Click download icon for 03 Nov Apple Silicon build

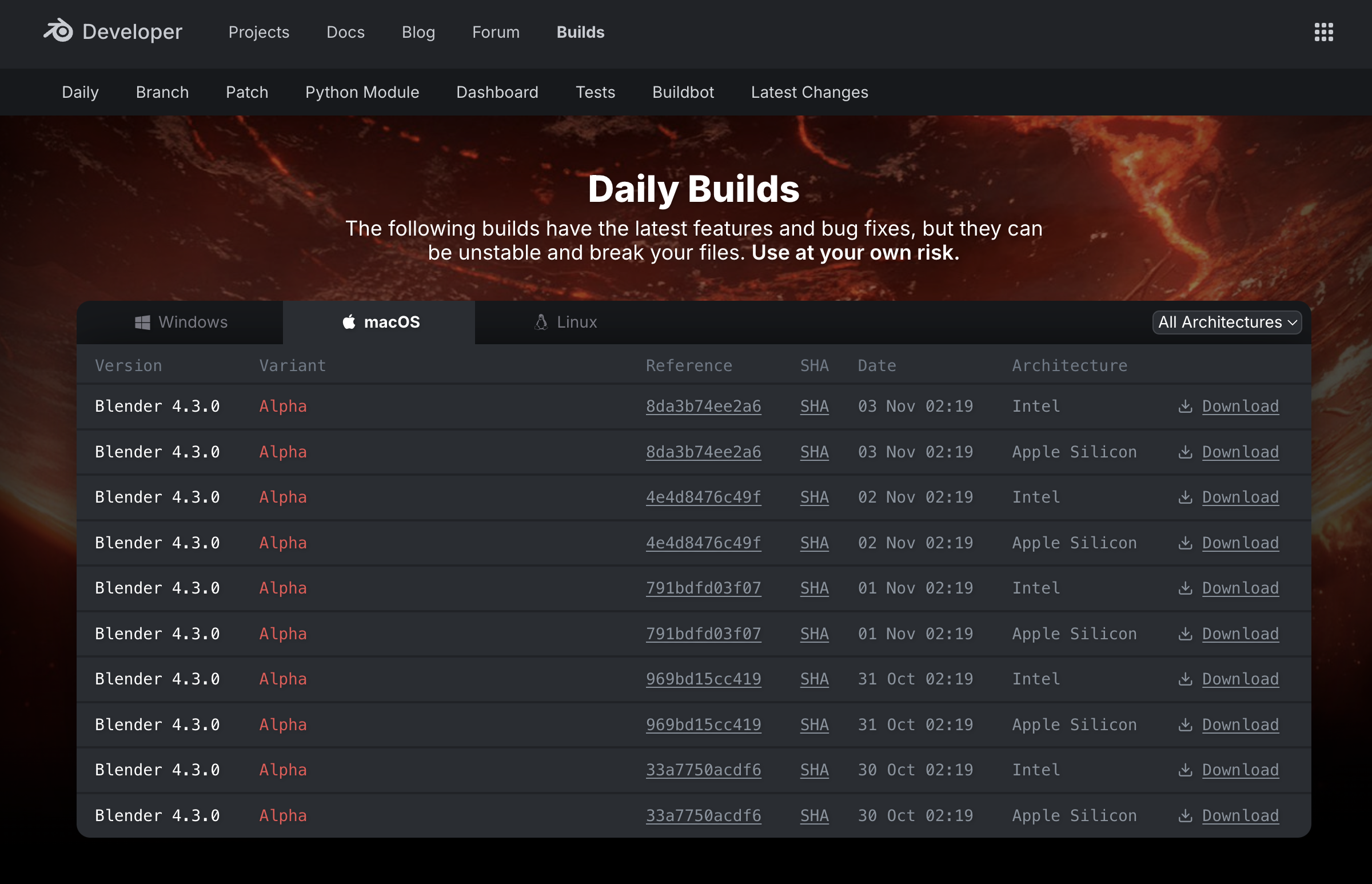(x=1185, y=452)
